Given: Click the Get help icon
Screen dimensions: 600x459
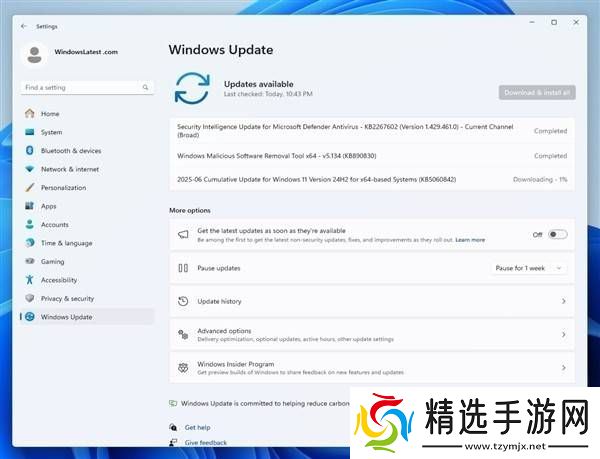Looking at the screenshot, I should pos(173,427).
